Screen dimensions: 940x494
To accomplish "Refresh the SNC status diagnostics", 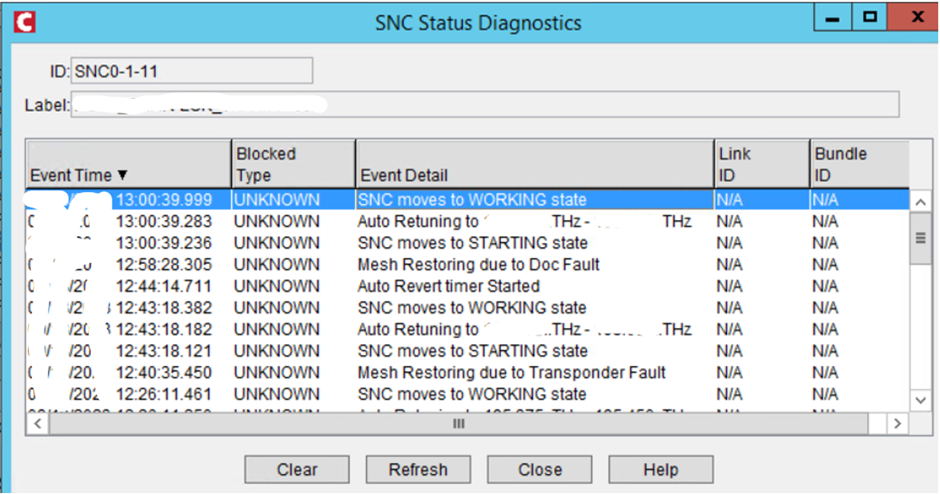I will coord(418,469).
